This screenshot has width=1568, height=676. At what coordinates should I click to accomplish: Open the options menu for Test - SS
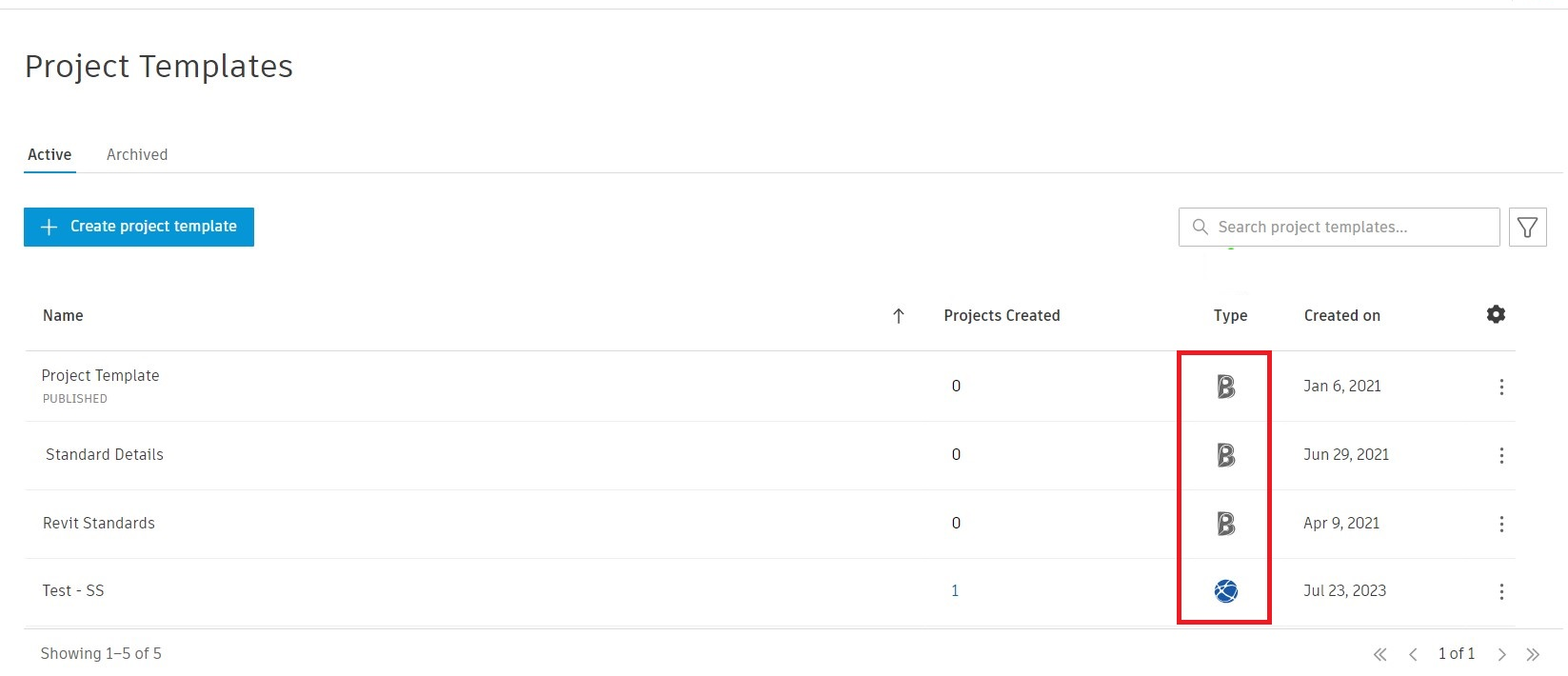[1502, 590]
